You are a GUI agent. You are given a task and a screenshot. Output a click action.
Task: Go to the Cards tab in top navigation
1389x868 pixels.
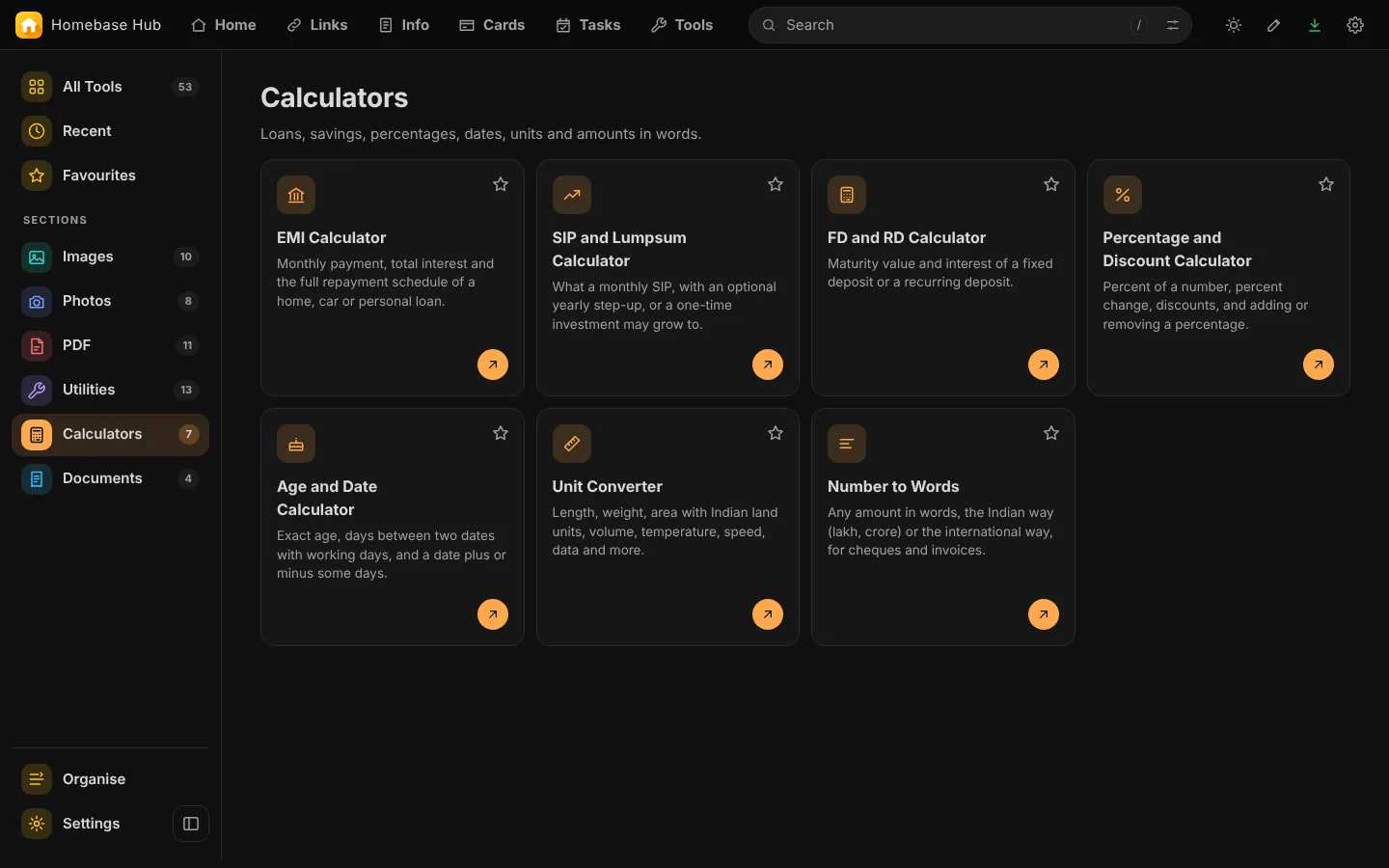492,25
